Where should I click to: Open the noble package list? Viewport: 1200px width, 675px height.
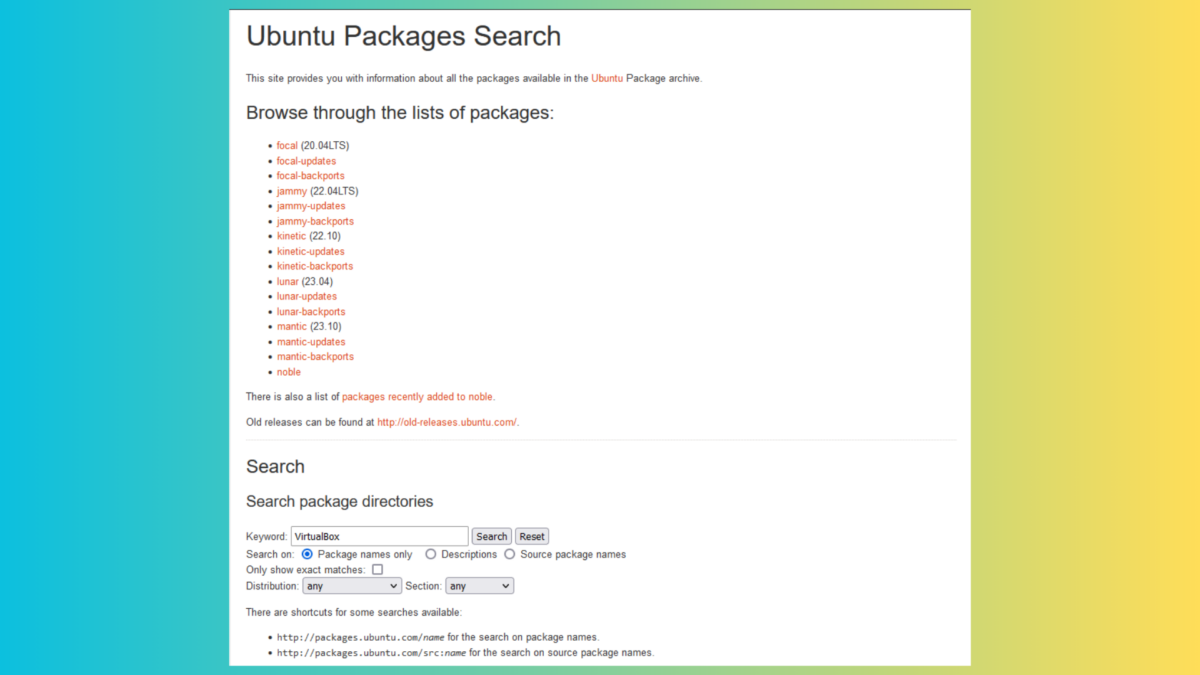click(288, 371)
